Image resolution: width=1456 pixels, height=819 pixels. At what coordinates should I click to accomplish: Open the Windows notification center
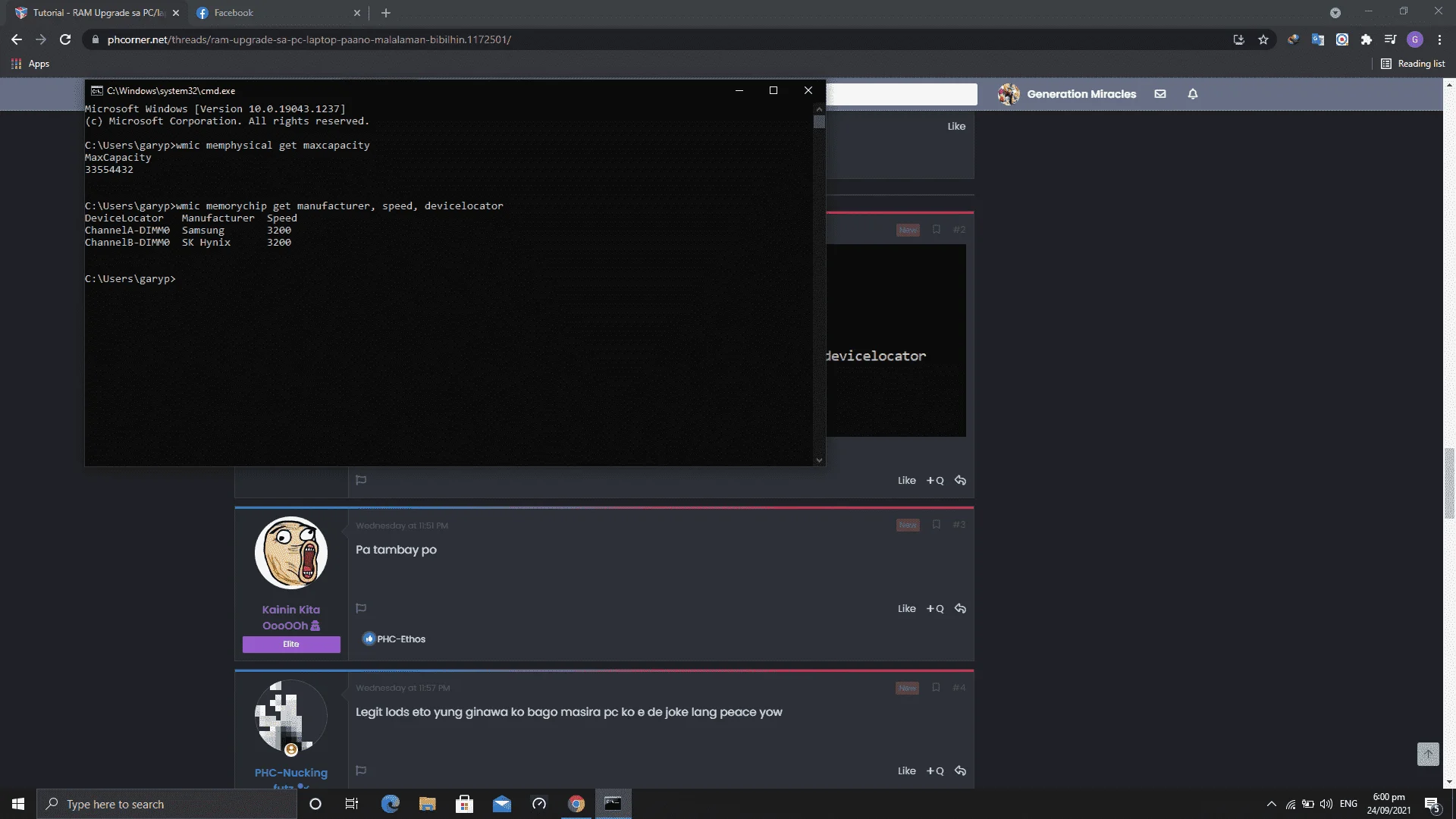point(1432,805)
